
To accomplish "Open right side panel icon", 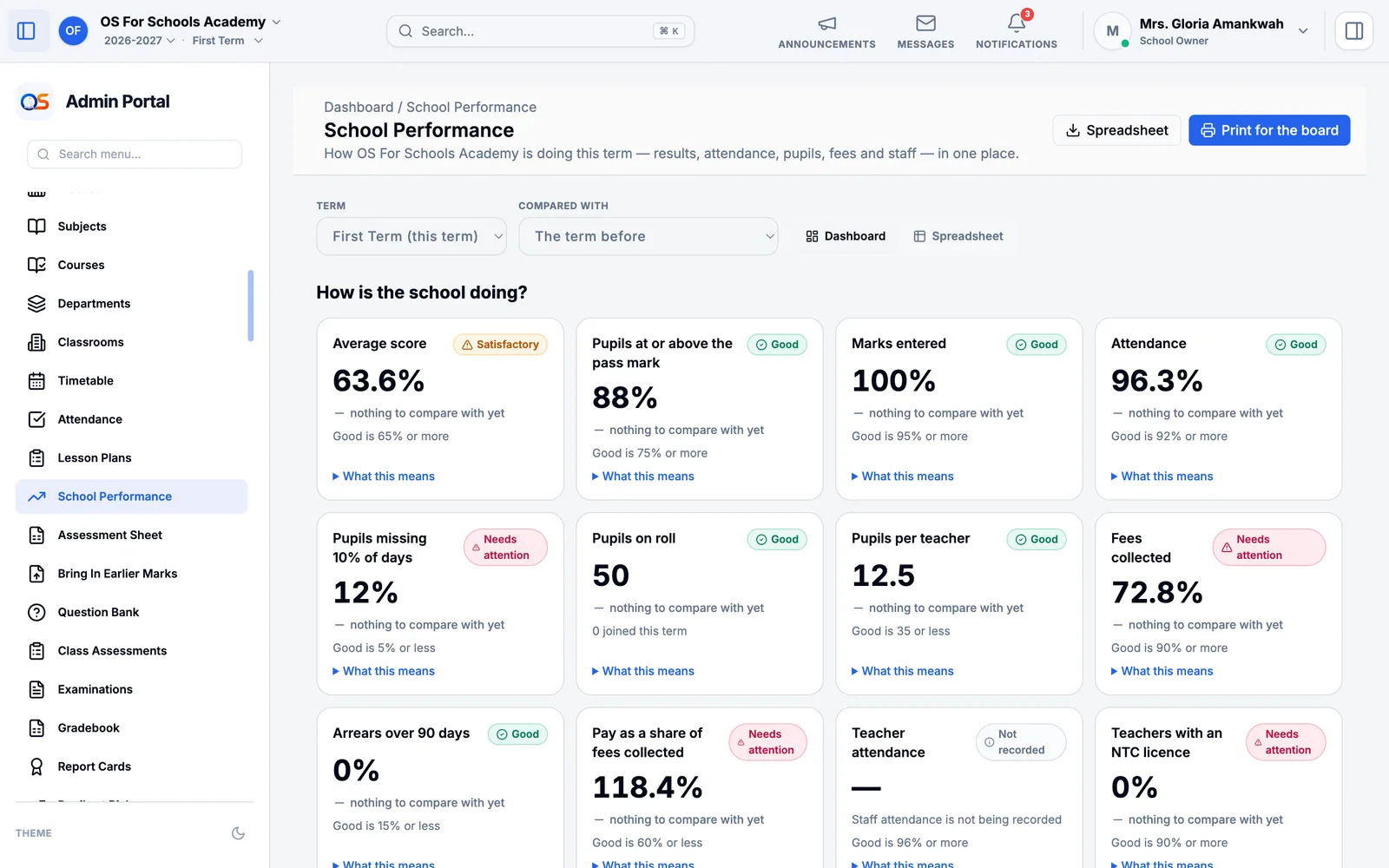I will (x=1353, y=31).
